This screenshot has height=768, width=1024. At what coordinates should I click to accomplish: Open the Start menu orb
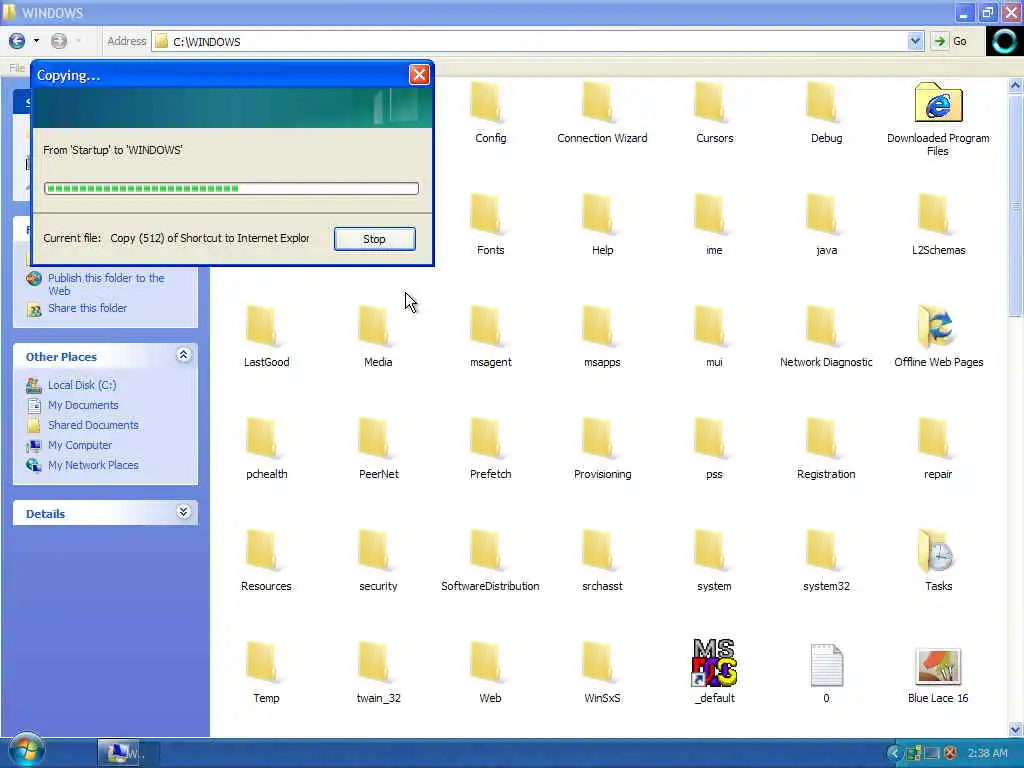(26, 750)
